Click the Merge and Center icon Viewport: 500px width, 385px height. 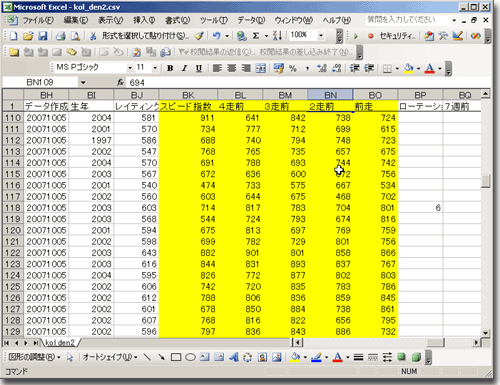point(261,68)
